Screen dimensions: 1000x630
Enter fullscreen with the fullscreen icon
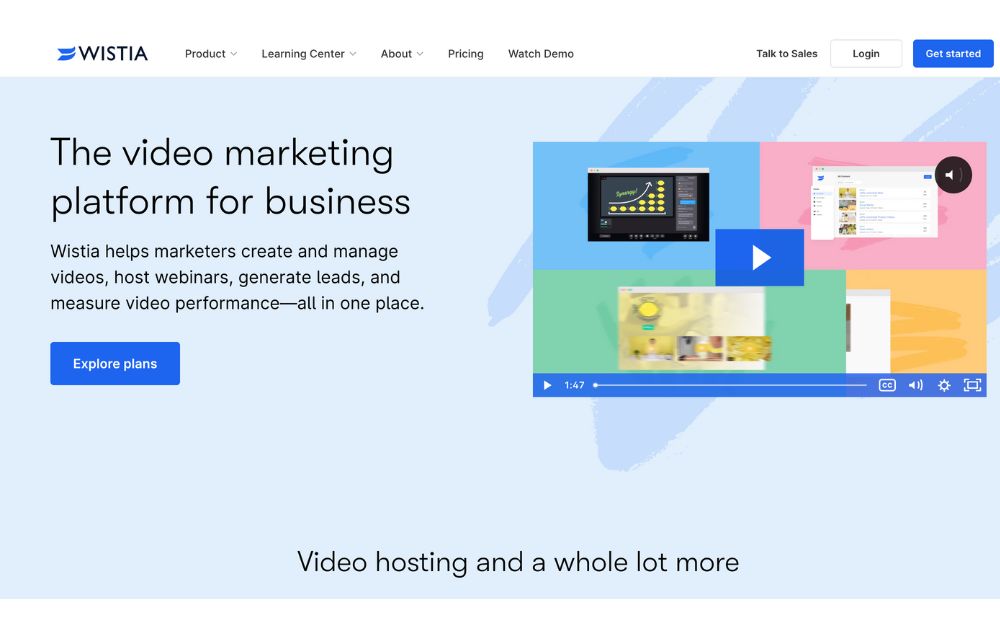972,385
